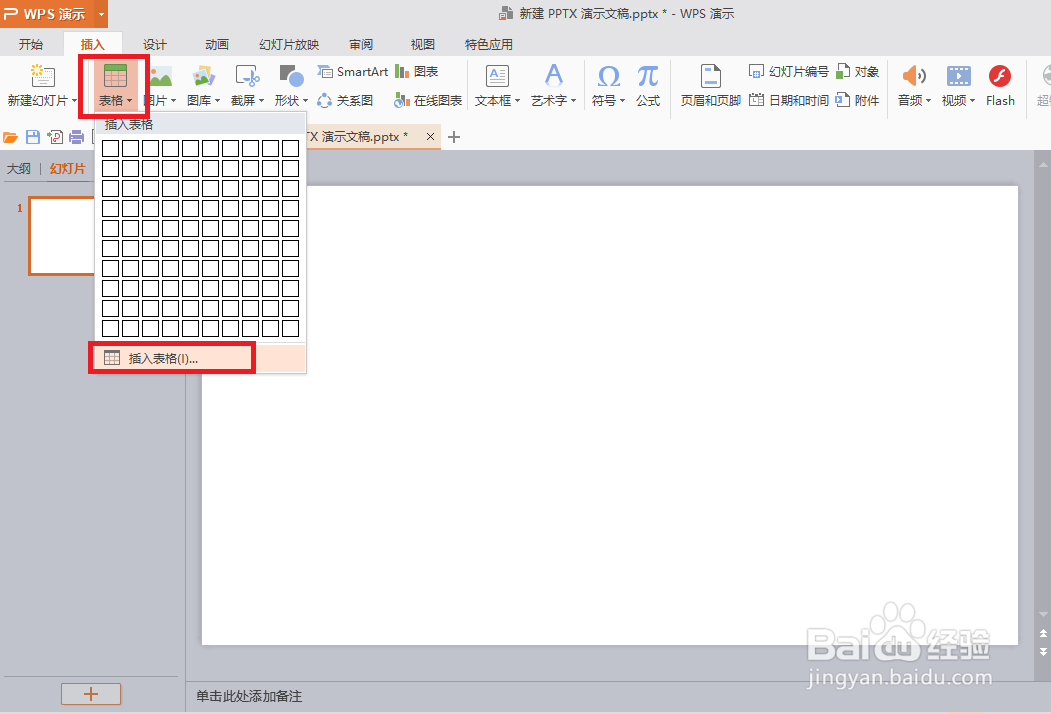Screen dimensions: 1051x714
Task: Insert a relationship diagram (关系图)
Action: [x=345, y=101]
